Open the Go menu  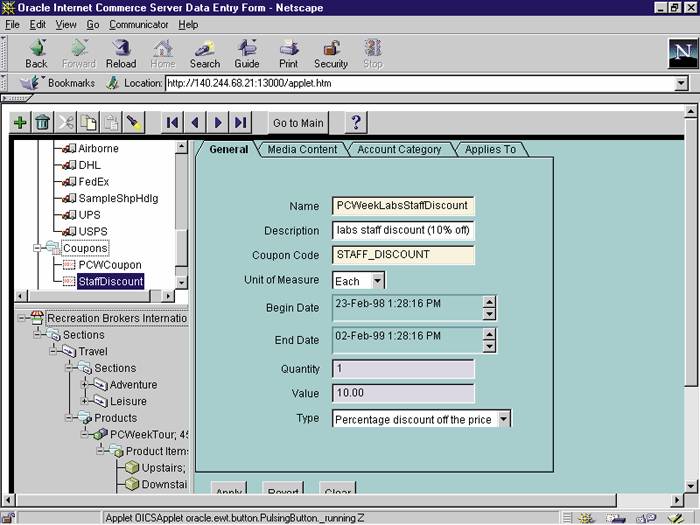pyautogui.click(x=93, y=25)
